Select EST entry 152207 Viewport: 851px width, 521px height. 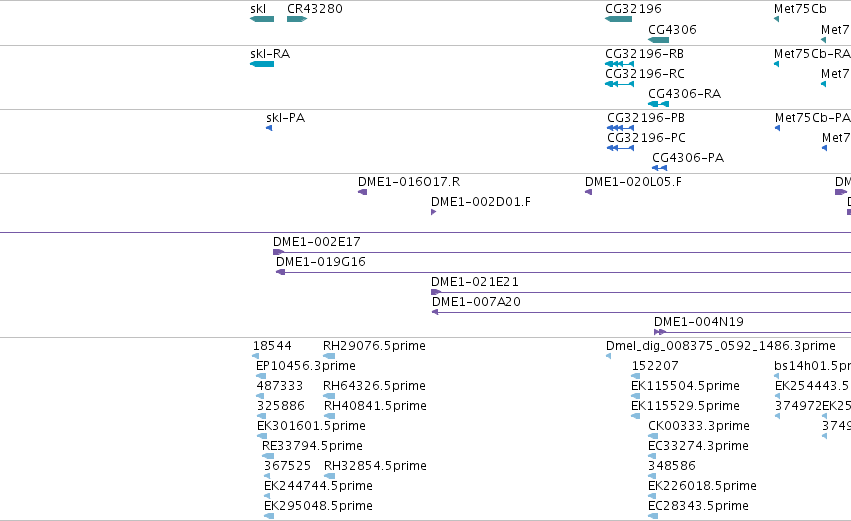(636, 377)
